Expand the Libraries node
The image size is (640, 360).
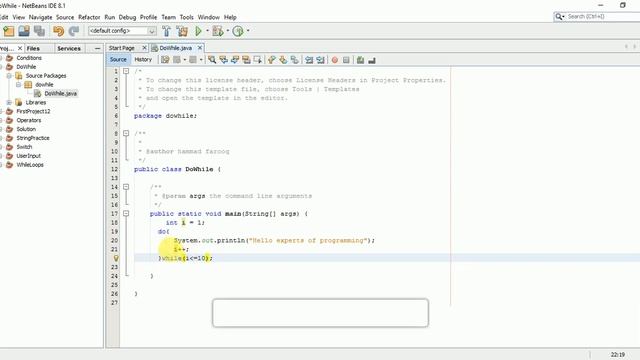click(9, 102)
